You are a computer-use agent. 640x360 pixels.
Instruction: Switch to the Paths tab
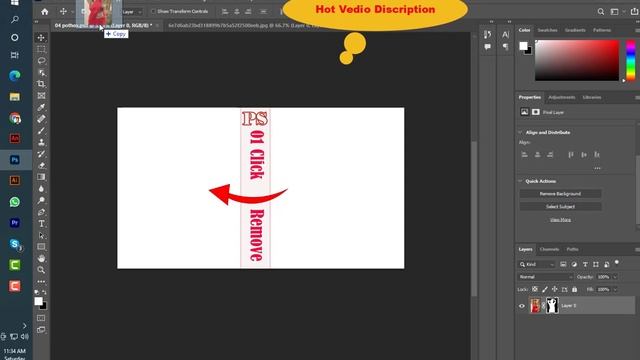pyautogui.click(x=572, y=249)
